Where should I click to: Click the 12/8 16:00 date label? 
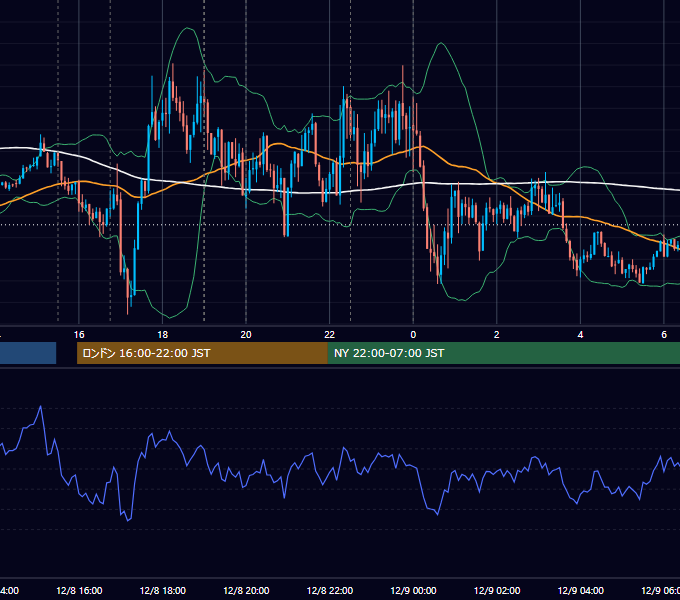point(79,590)
